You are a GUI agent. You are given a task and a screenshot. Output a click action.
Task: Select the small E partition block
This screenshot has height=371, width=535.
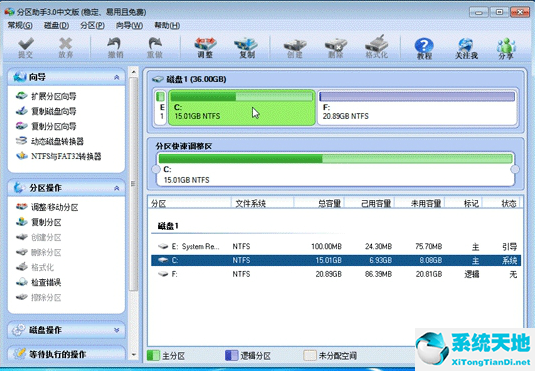(160, 108)
